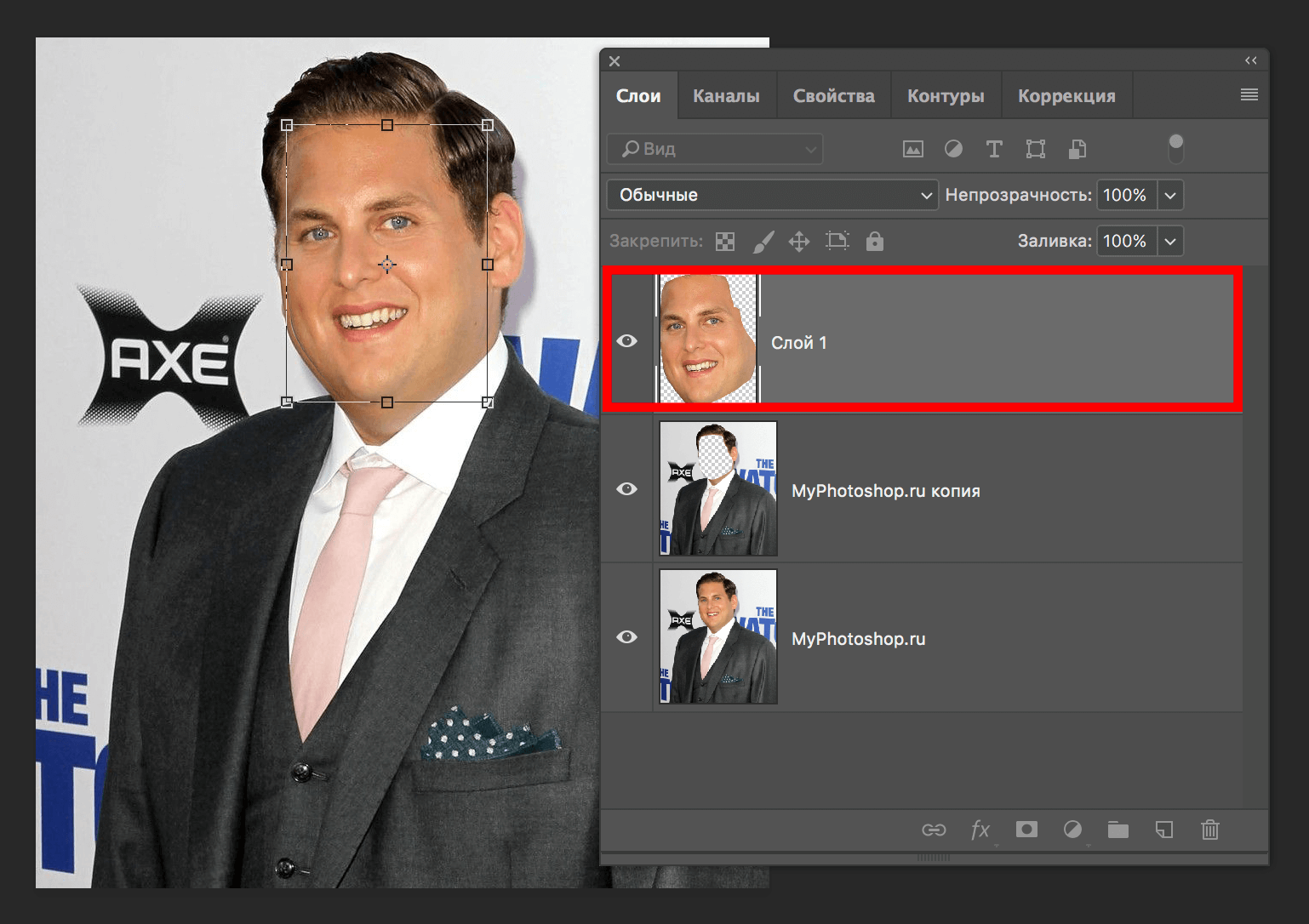Expand the Заливка fill dropdown arrow
This screenshot has height=924, width=1309.
coord(1170,242)
